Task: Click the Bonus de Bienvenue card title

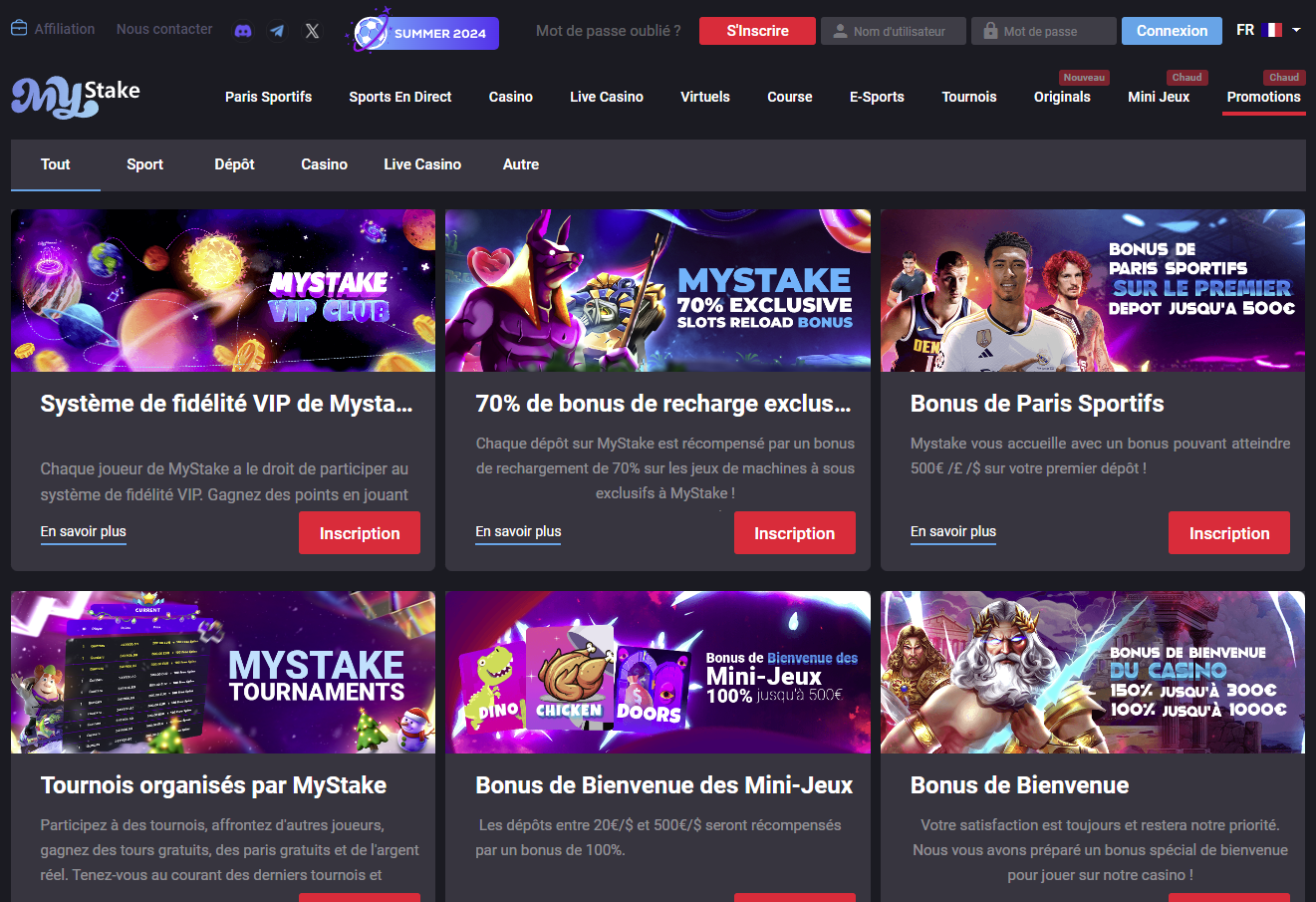Action: [1020, 785]
